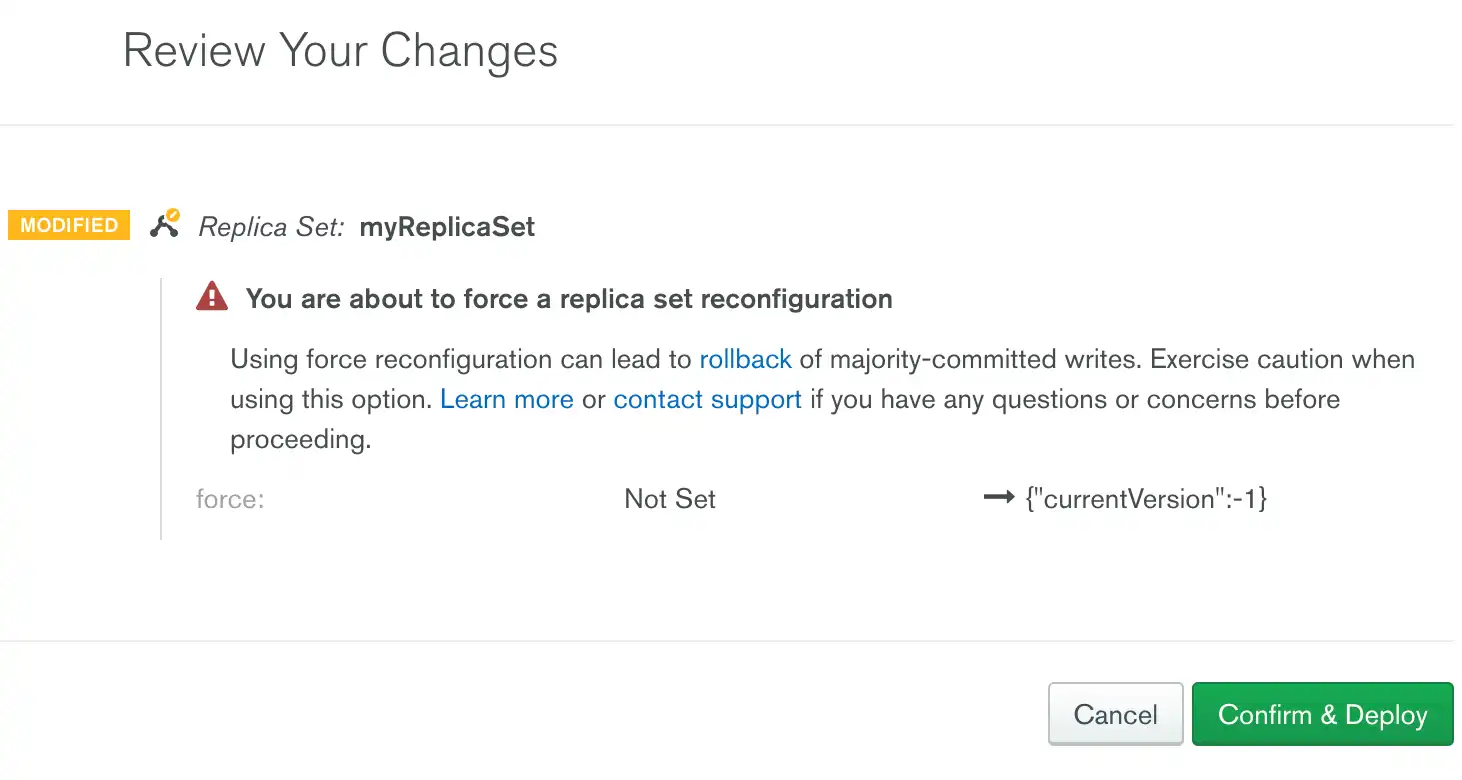
Task: Click the orange MODIFIED badge
Action: click(x=69, y=225)
